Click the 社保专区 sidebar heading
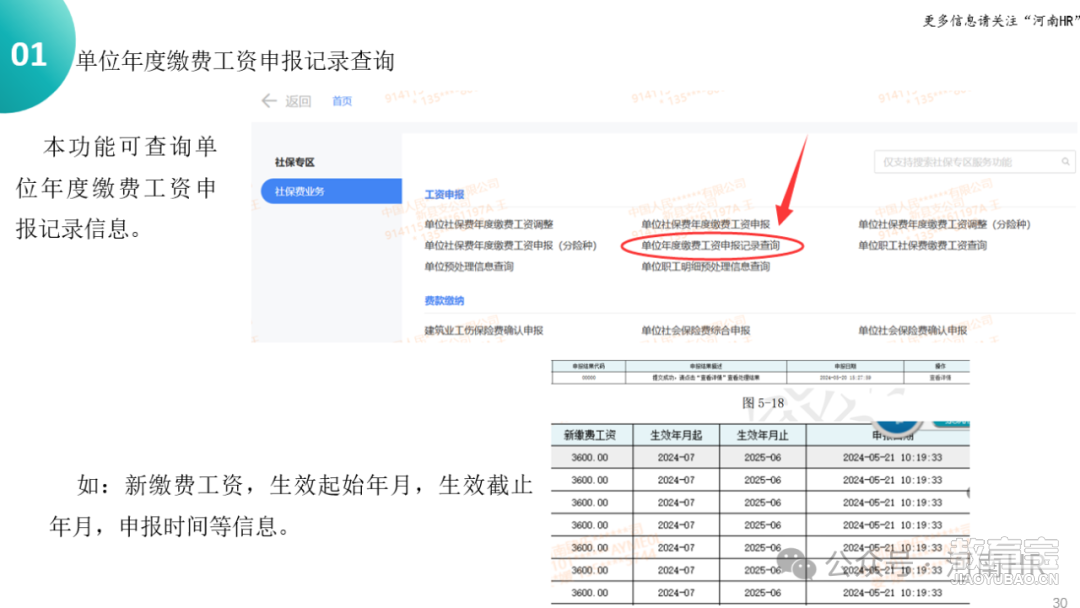 295,163
